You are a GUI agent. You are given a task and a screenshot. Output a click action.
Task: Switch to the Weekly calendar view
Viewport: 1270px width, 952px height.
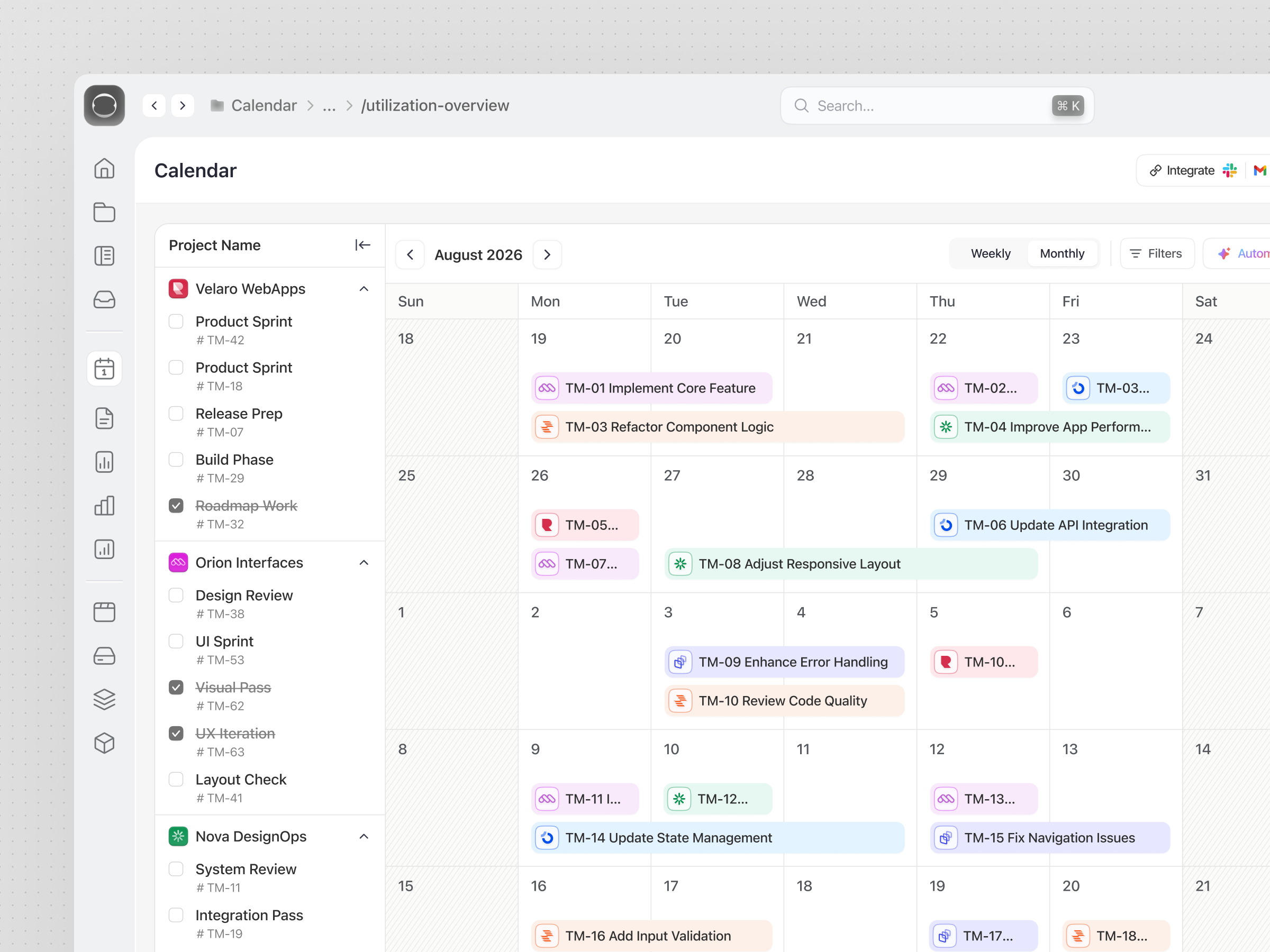[x=991, y=253]
